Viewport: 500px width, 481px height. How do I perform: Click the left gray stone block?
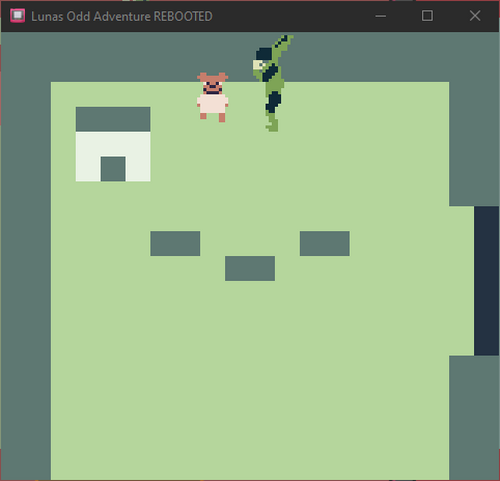[x=175, y=244]
